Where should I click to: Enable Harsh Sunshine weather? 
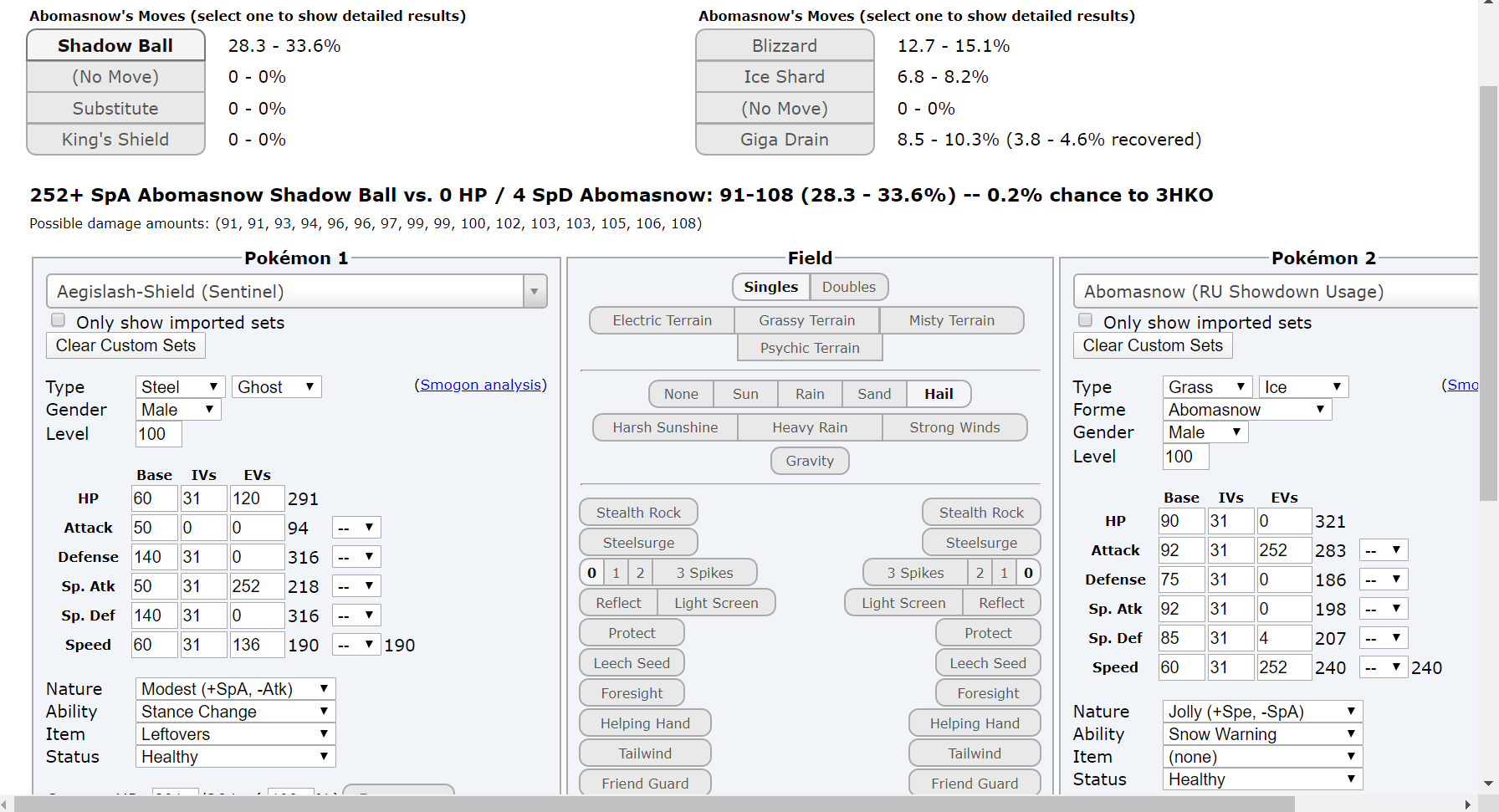(x=665, y=427)
